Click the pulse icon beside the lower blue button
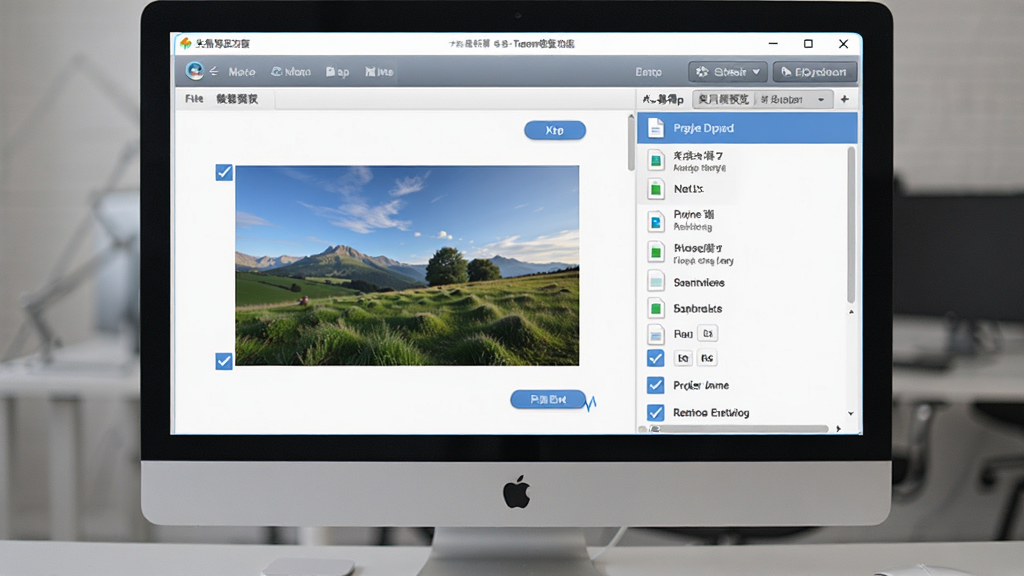This screenshot has width=1024, height=576. pos(591,403)
